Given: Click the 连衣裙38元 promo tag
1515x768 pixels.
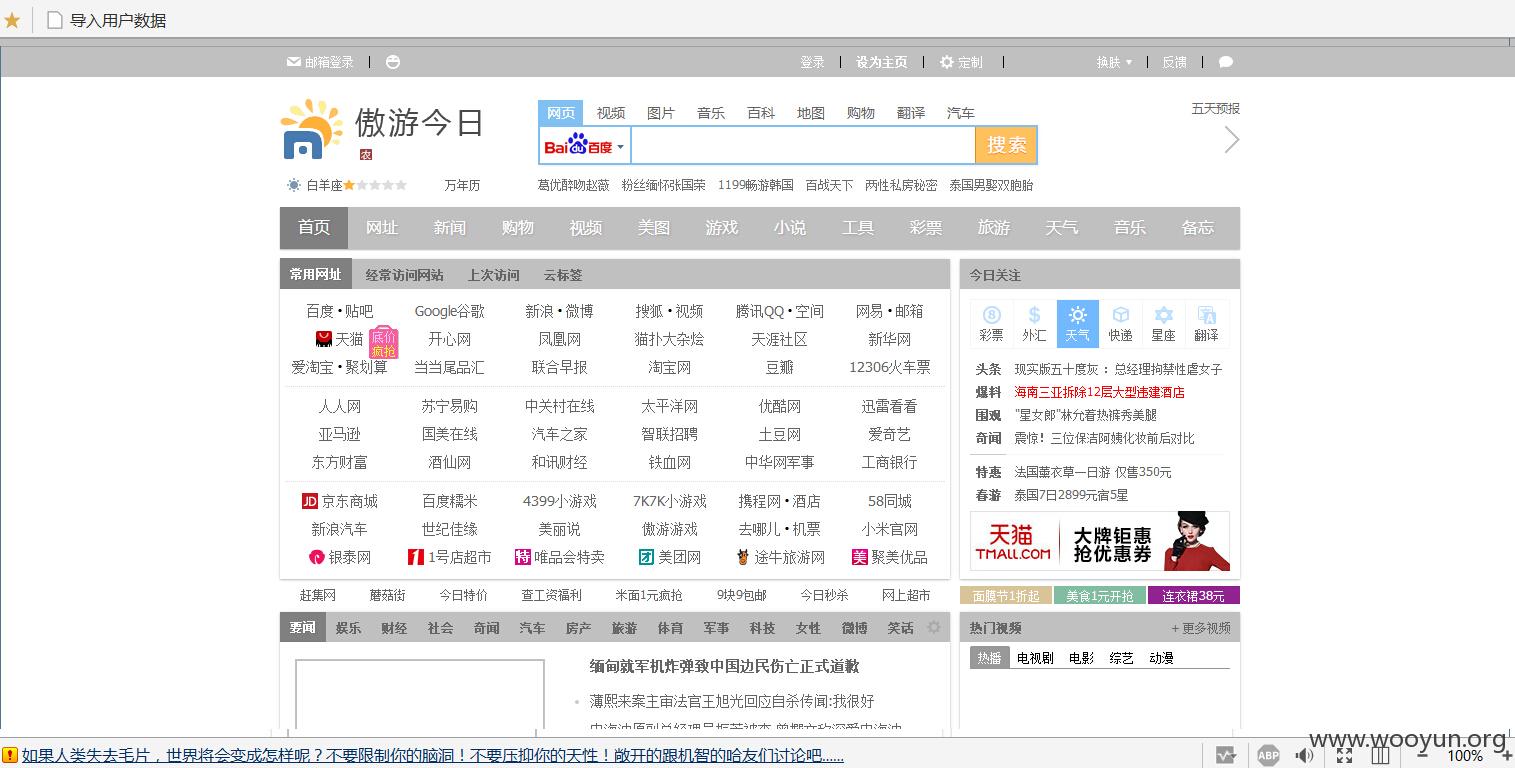Looking at the screenshot, I should tap(1194, 596).
